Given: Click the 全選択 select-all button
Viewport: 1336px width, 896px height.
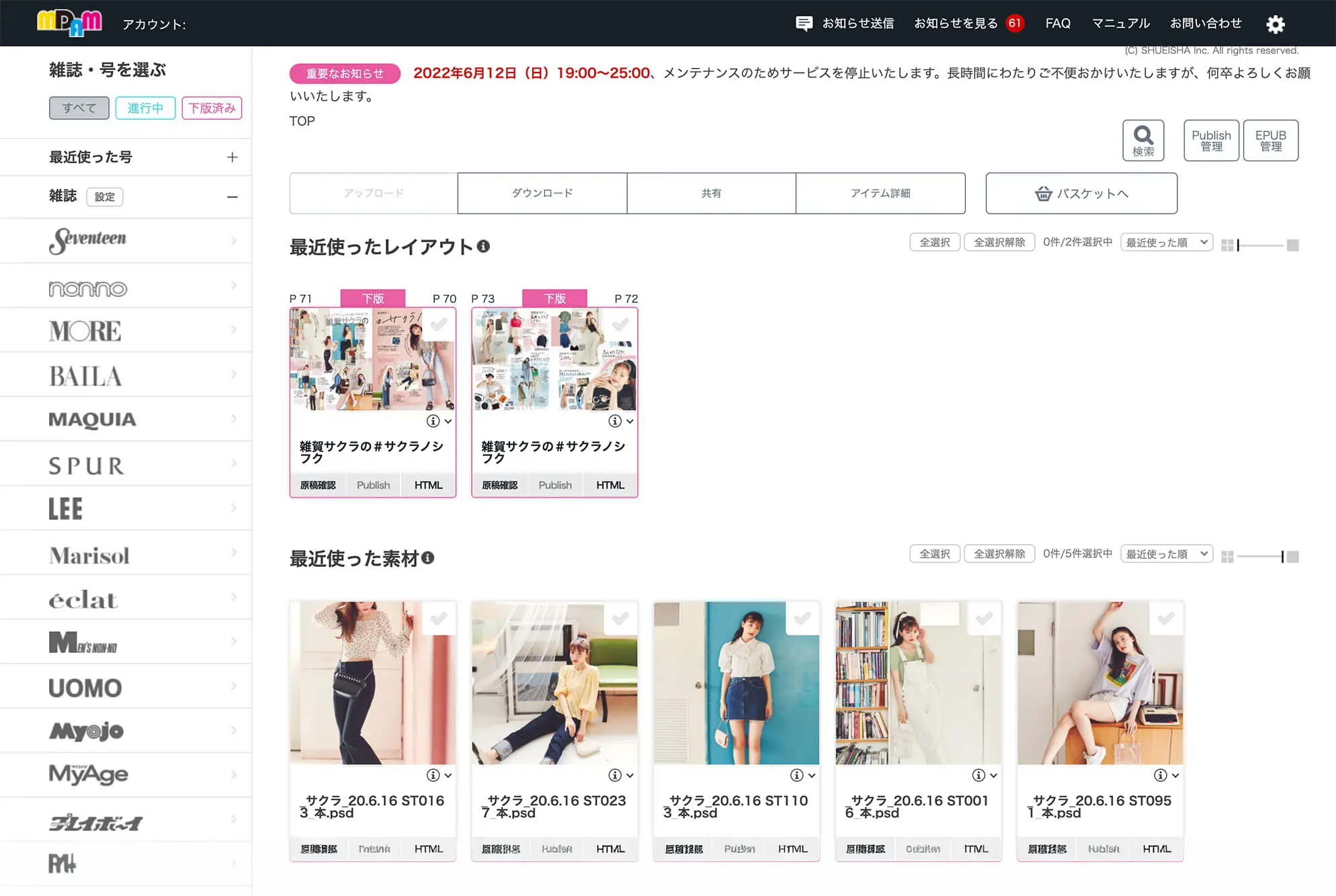Looking at the screenshot, I should (934, 242).
